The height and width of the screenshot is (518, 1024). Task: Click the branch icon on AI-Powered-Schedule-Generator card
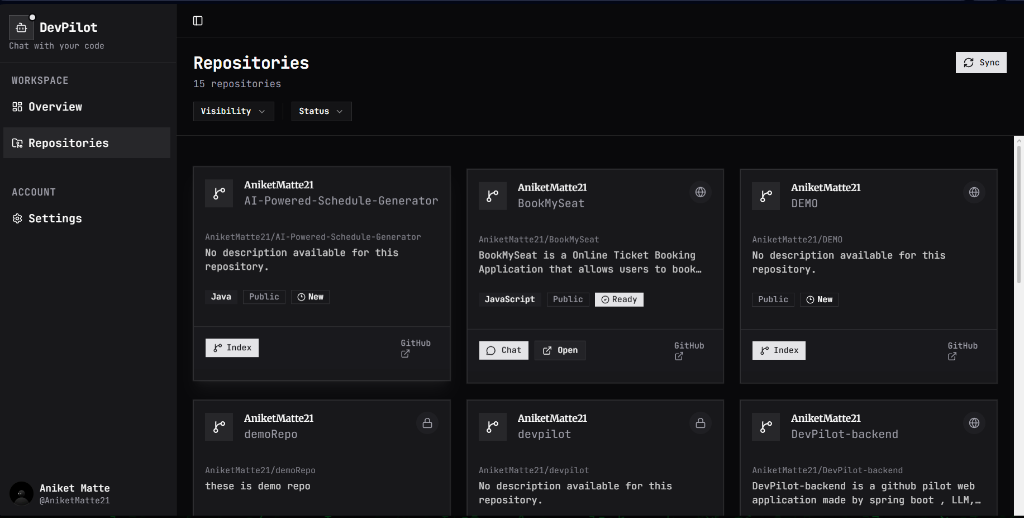[x=219, y=193]
